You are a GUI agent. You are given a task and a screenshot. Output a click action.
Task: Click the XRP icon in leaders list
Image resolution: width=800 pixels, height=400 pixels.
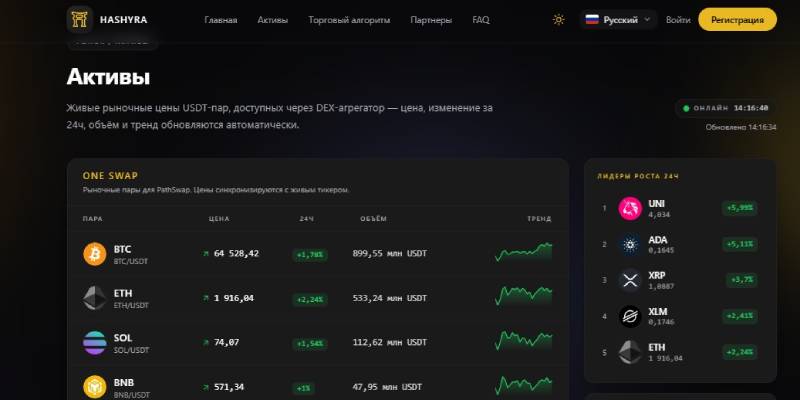click(630, 280)
